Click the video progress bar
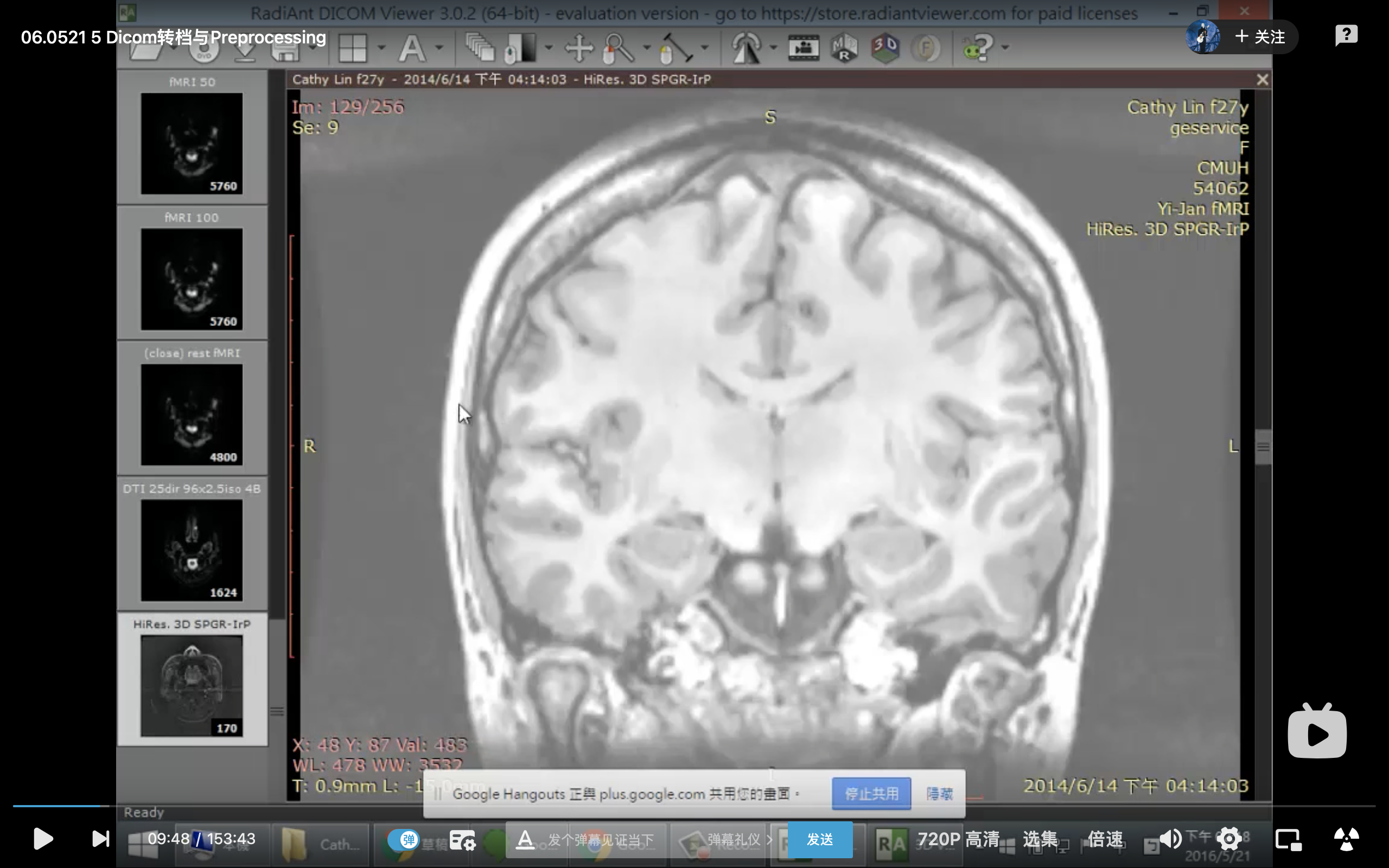This screenshot has height=868, width=1389. pyautogui.click(x=689, y=806)
